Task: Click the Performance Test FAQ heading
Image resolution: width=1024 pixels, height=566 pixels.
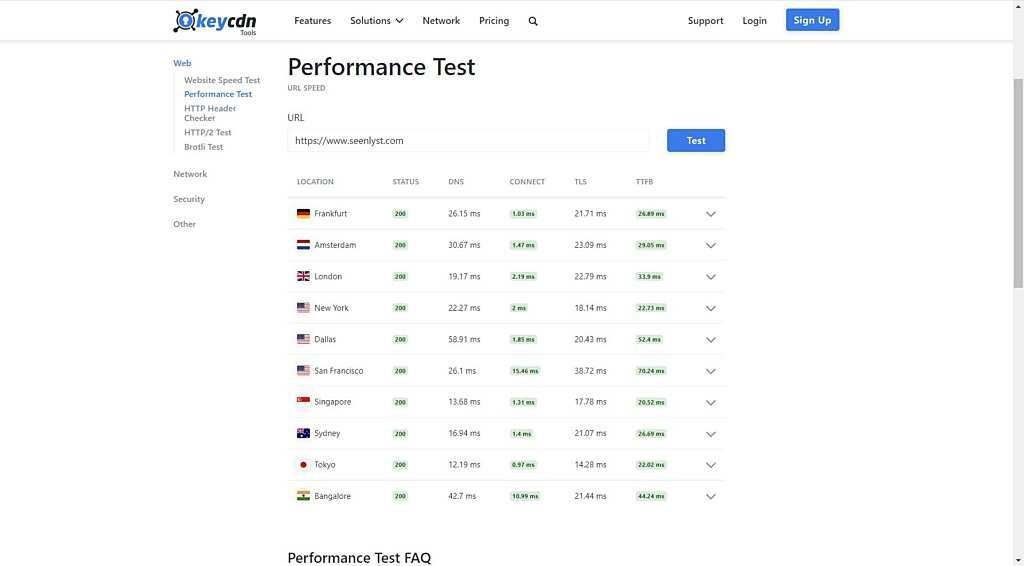Action: [x=359, y=558]
